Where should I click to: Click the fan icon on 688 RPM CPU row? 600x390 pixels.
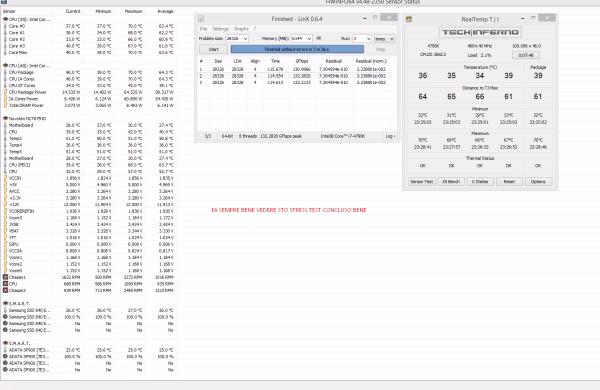(5, 284)
